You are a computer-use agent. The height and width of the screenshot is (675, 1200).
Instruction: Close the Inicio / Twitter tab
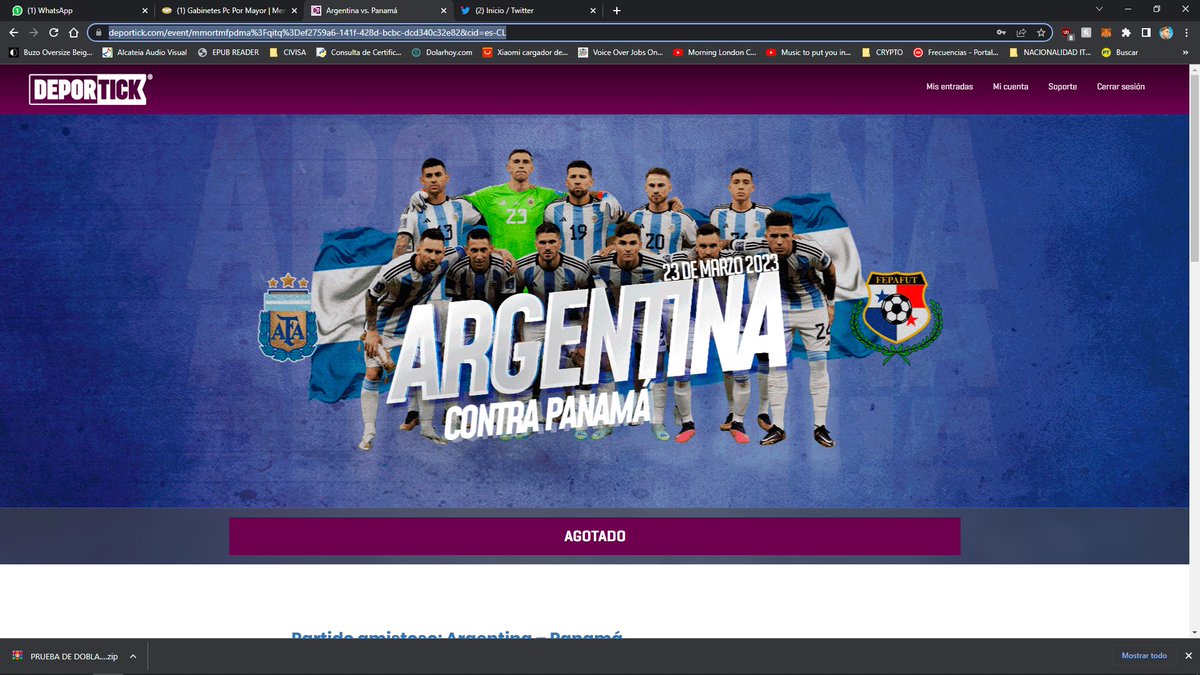click(x=594, y=10)
